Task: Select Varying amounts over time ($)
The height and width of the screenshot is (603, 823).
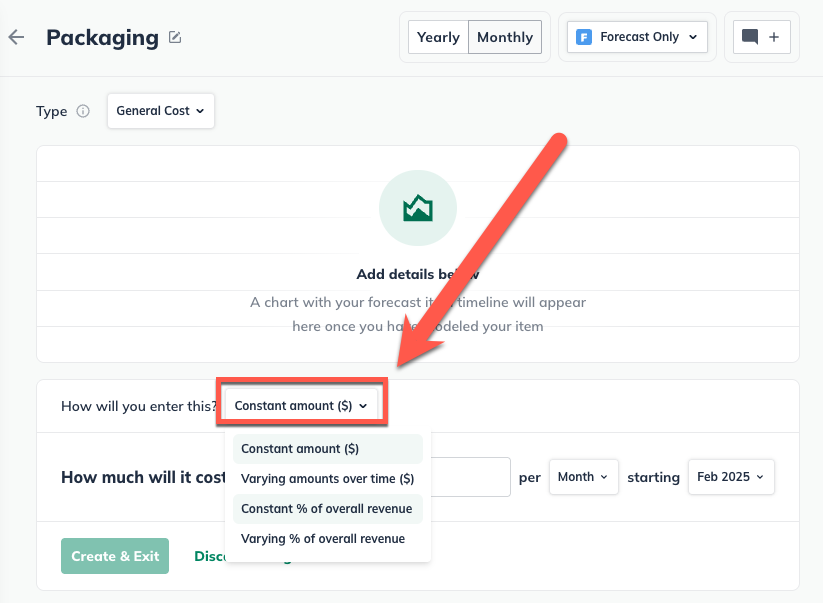Action: 327,479
